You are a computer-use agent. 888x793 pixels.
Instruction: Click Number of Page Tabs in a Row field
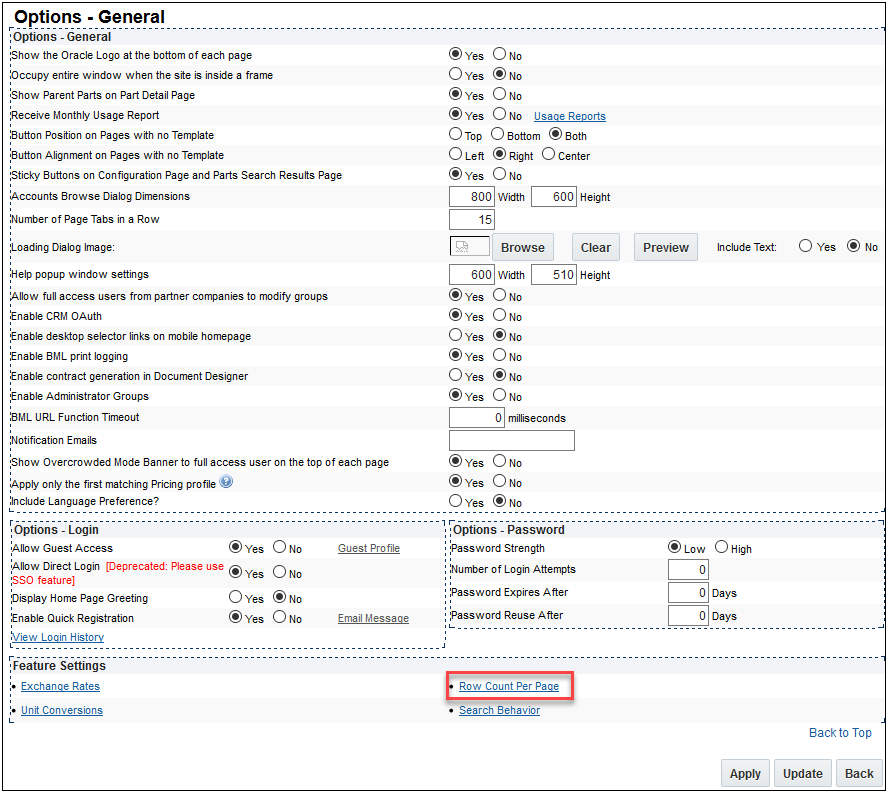pos(471,220)
